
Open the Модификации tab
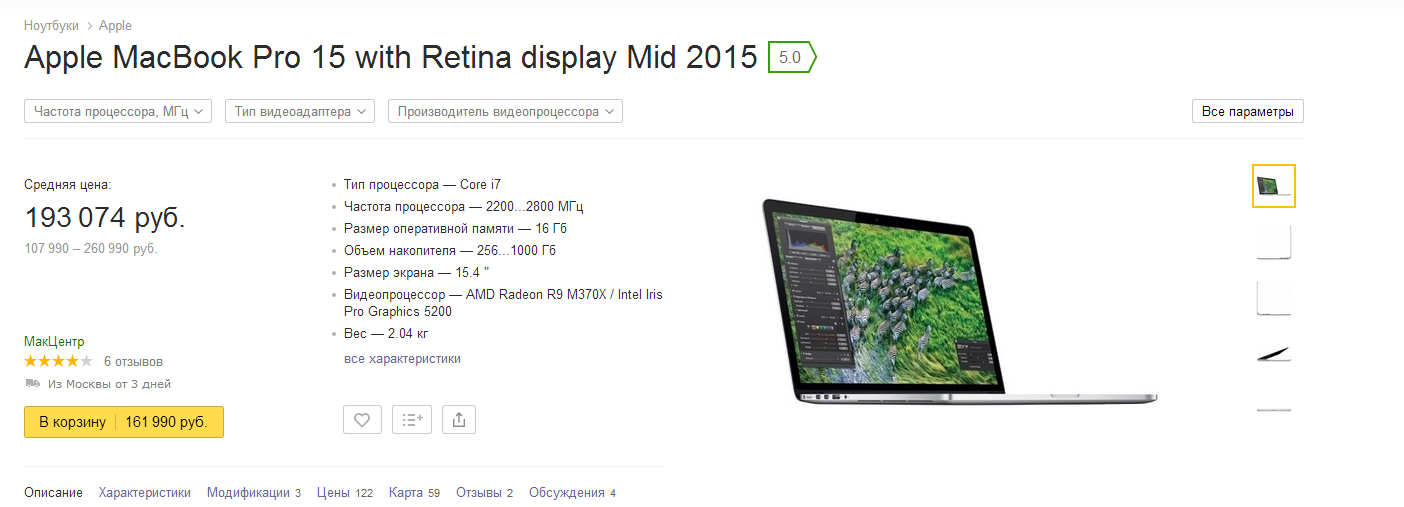coord(254,492)
